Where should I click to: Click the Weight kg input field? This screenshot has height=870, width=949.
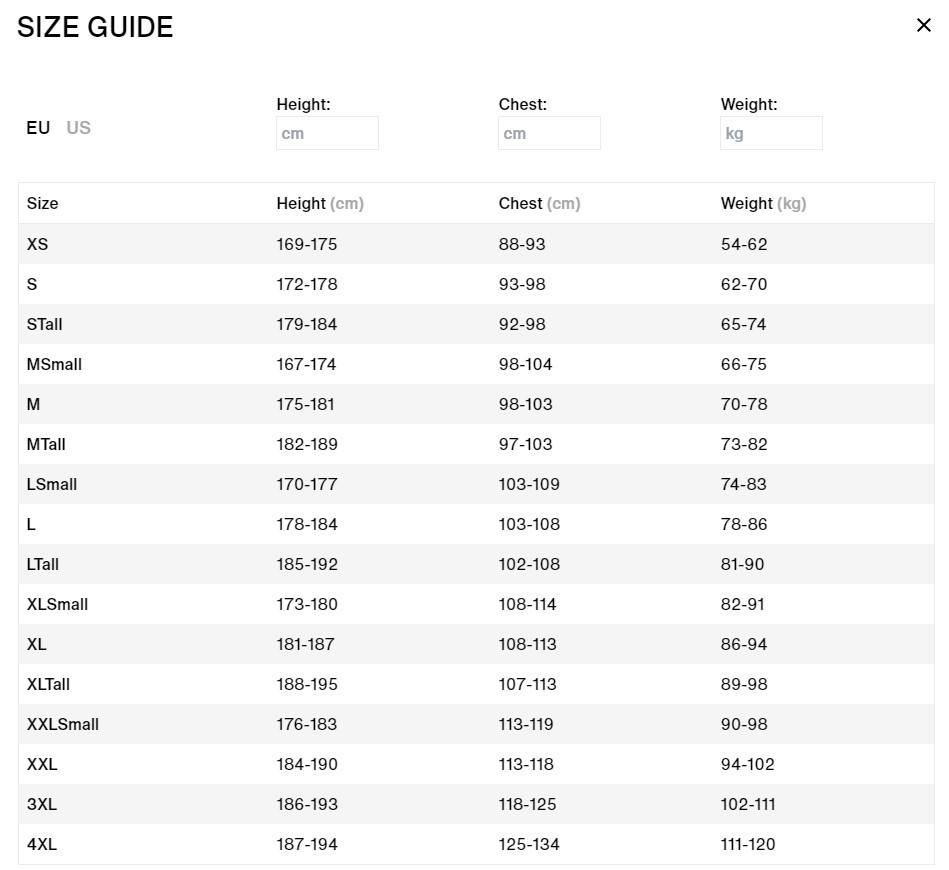[x=771, y=133]
